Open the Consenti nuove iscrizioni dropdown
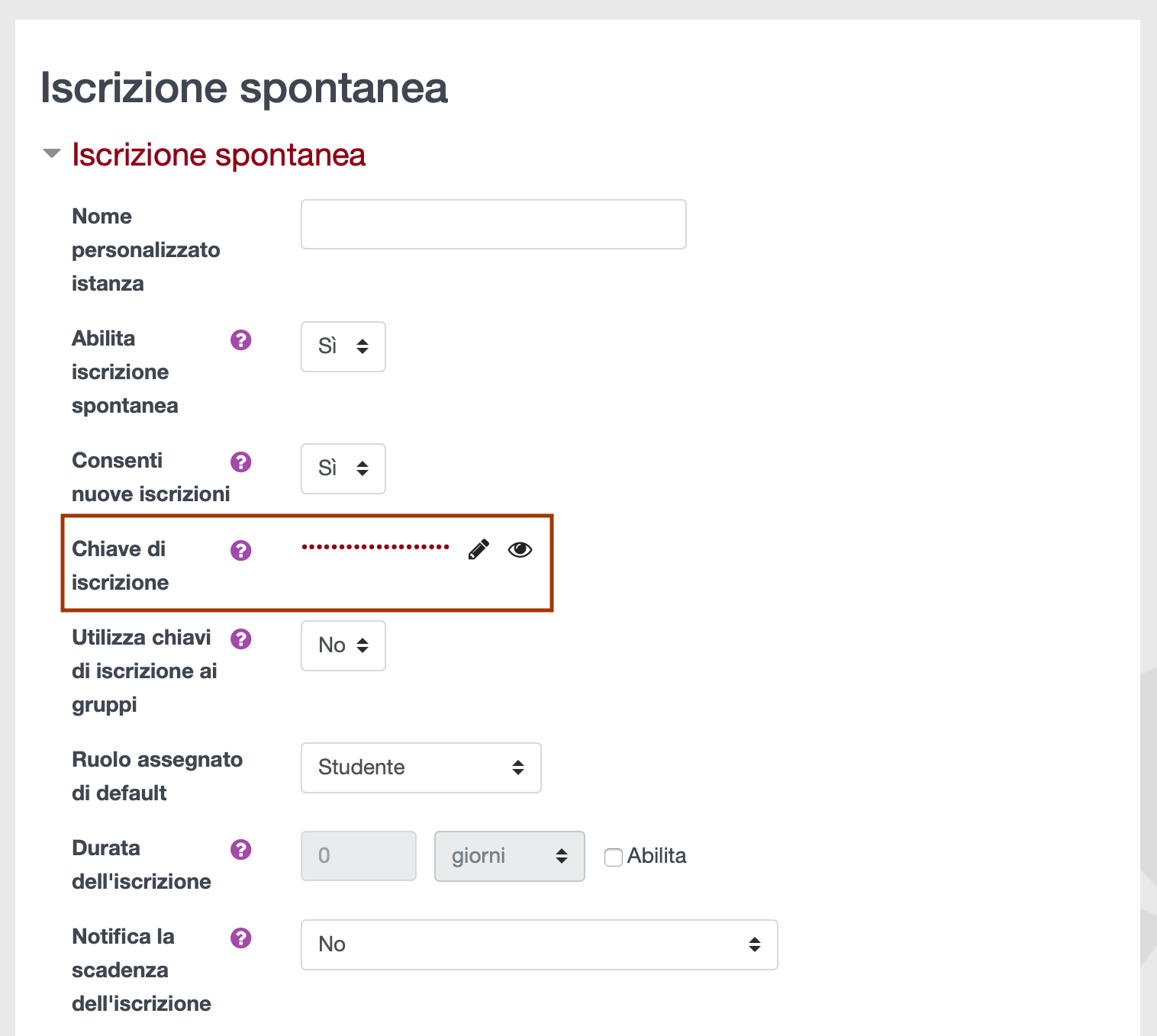Screen dimensions: 1157x1036 pos(343,468)
